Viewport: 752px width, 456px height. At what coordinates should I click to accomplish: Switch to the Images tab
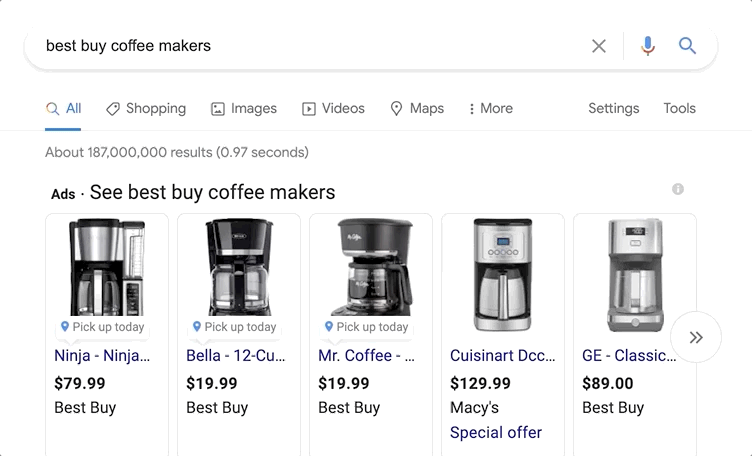[244, 108]
